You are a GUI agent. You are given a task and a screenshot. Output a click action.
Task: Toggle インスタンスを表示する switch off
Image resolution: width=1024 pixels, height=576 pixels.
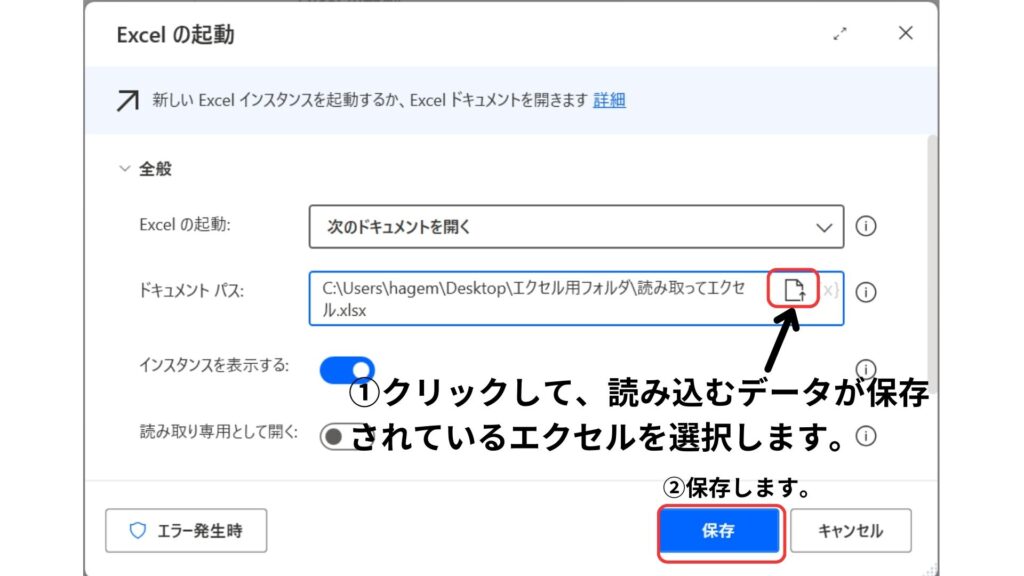tap(347, 370)
